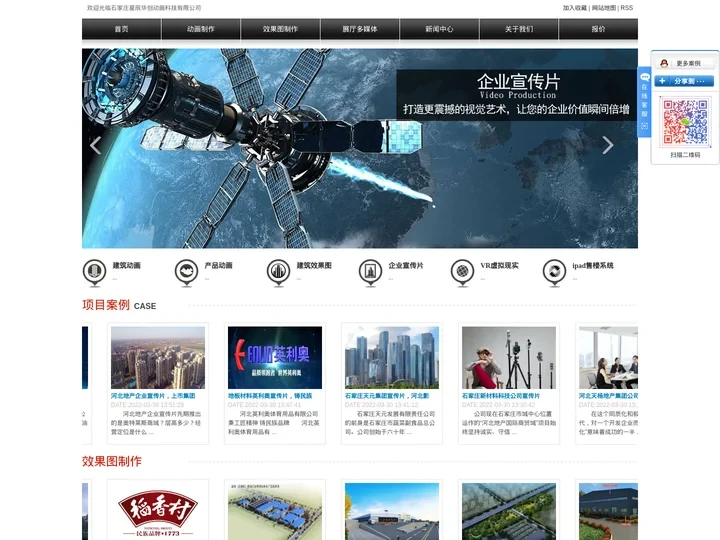Open the city skyline case thumbnail
The height and width of the screenshot is (540, 720).
392,358
